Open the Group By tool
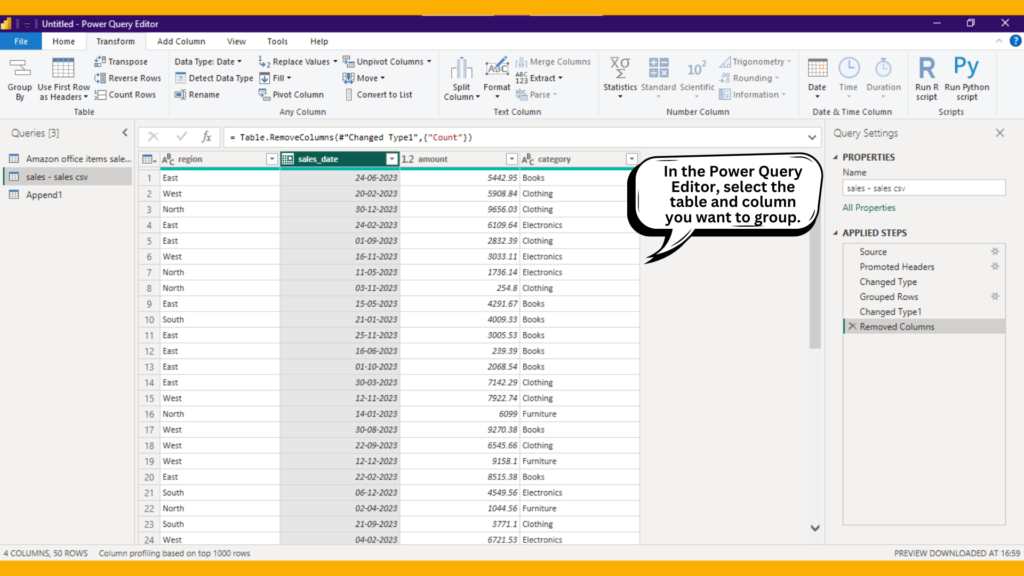This screenshot has width=1024, height=576. pos(20,78)
